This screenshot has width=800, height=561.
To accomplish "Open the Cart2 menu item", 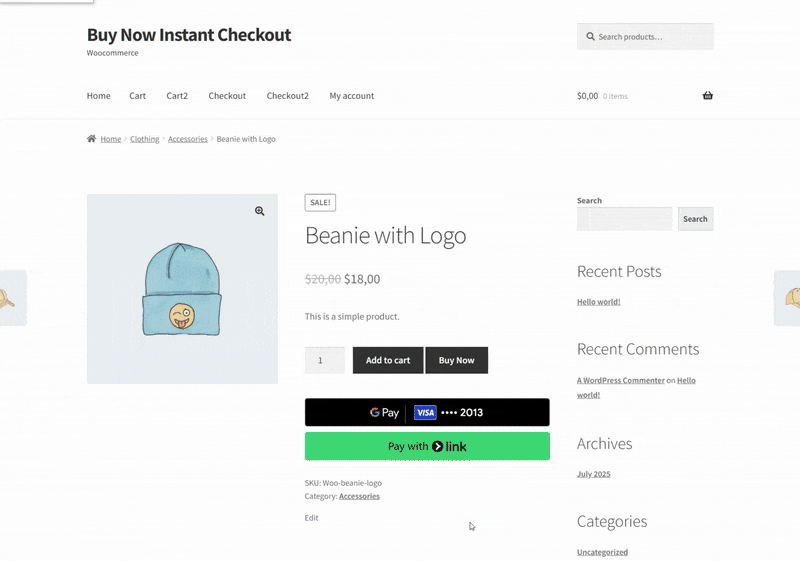I will point(177,96).
